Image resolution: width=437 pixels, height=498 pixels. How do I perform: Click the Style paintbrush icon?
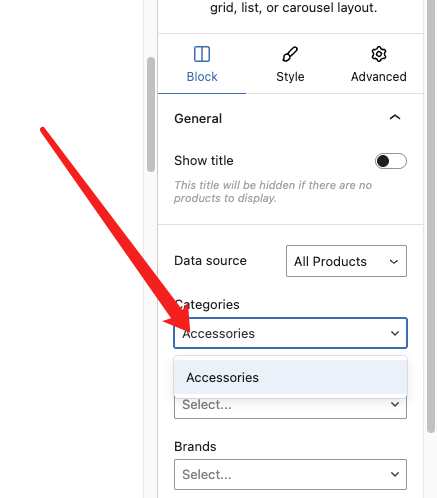[x=290, y=54]
